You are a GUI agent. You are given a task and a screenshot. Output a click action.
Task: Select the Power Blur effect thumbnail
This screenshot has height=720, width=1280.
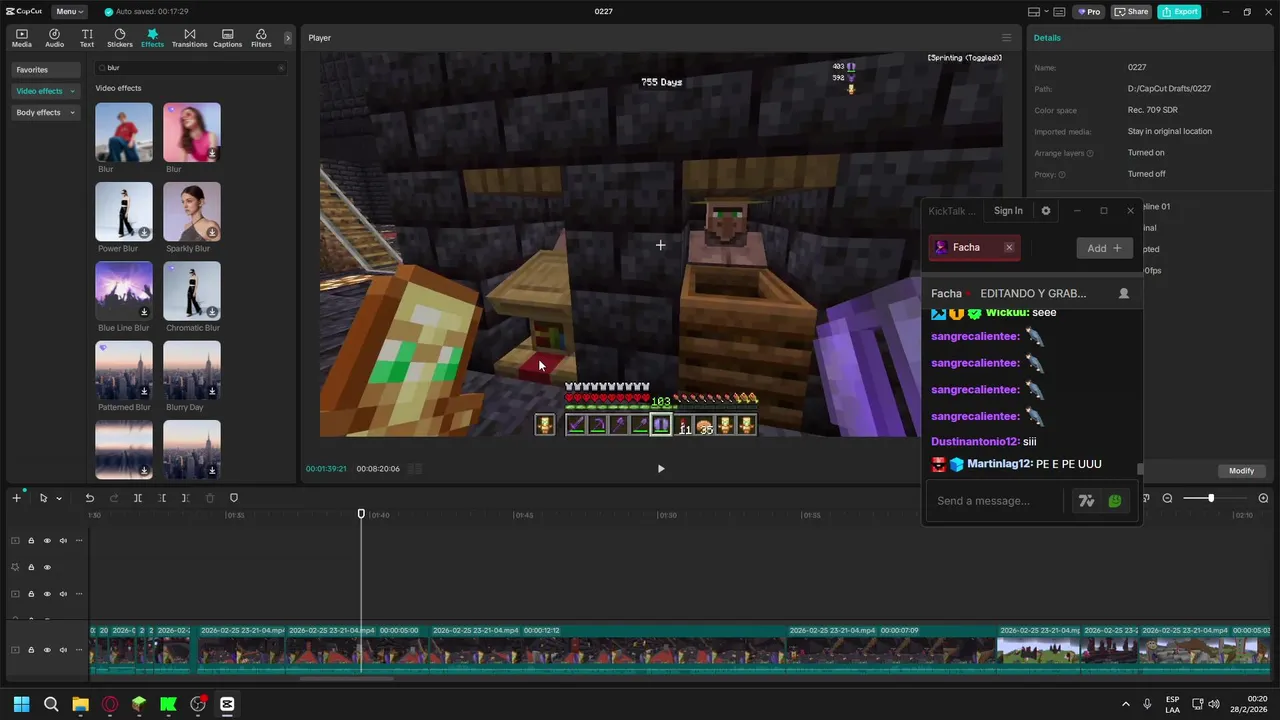tap(124, 211)
